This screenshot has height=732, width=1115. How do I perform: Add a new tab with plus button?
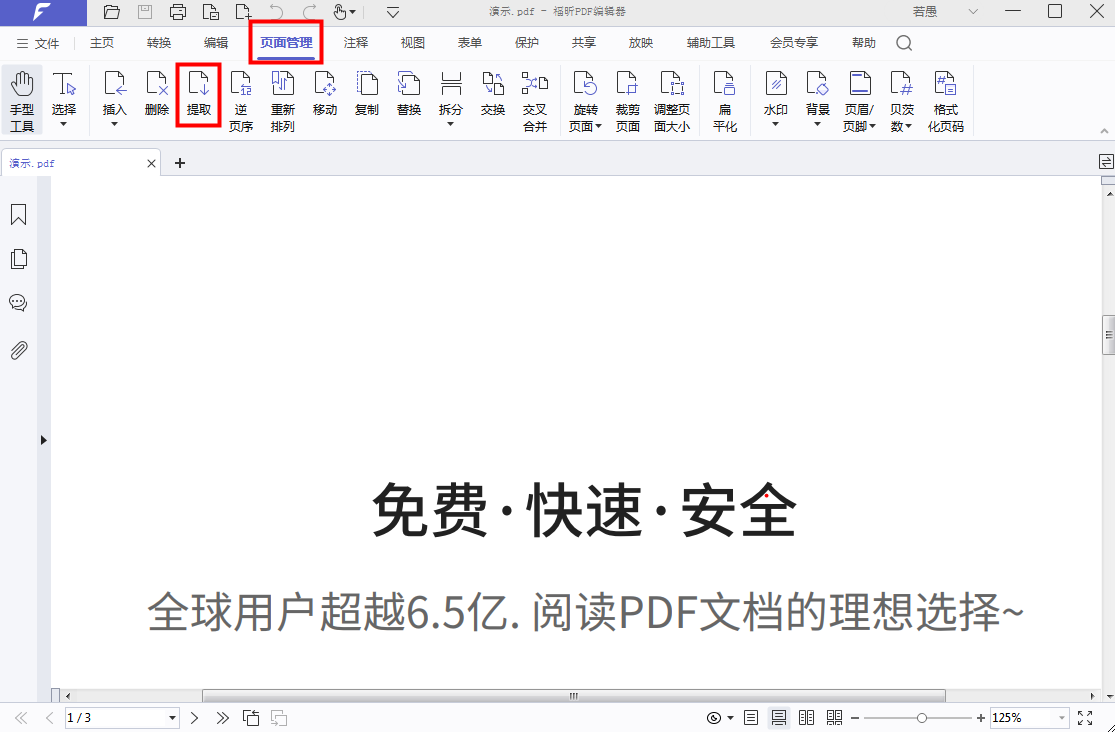pyautogui.click(x=180, y=163)
